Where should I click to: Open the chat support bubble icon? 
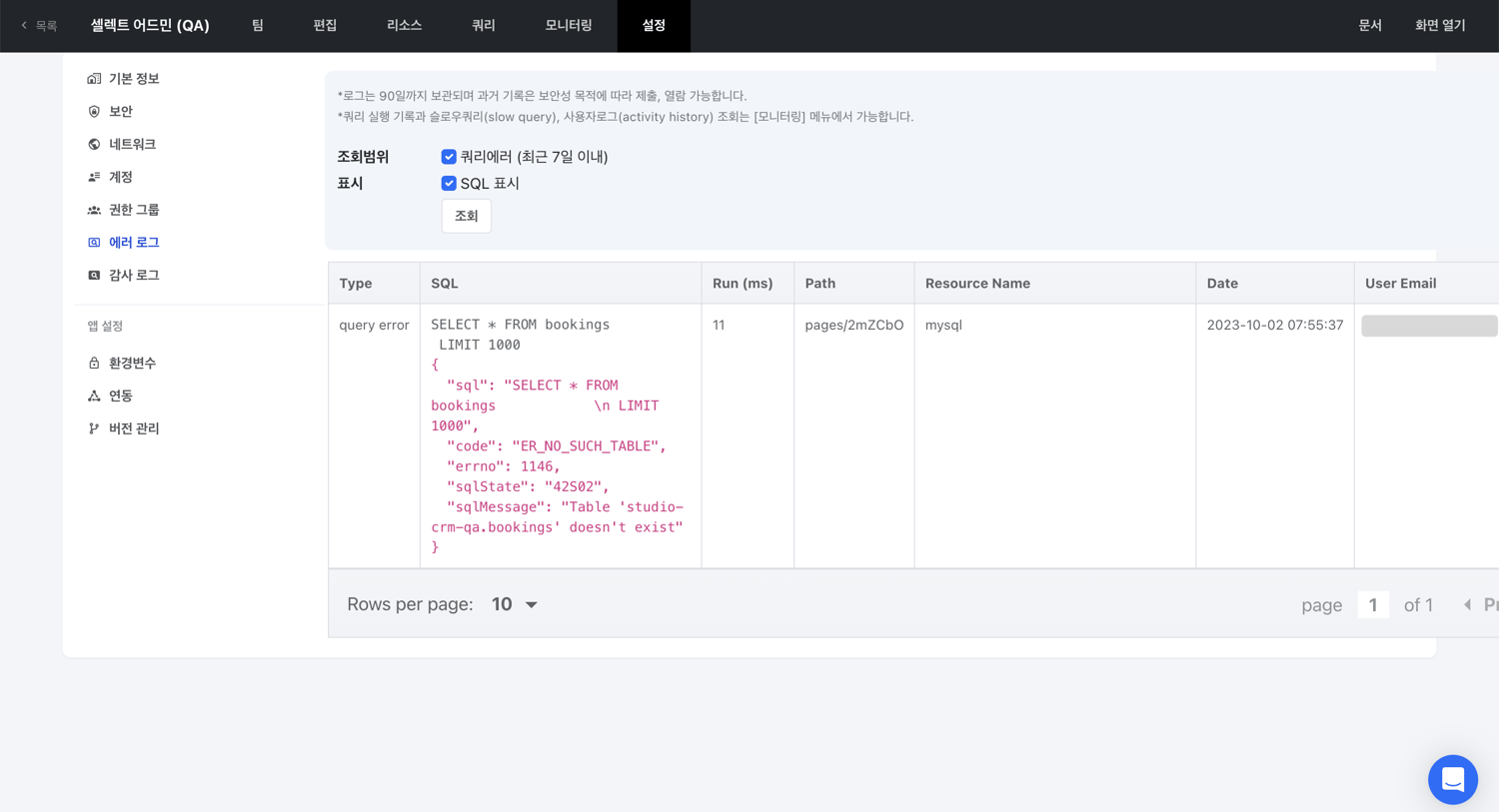1453,780
